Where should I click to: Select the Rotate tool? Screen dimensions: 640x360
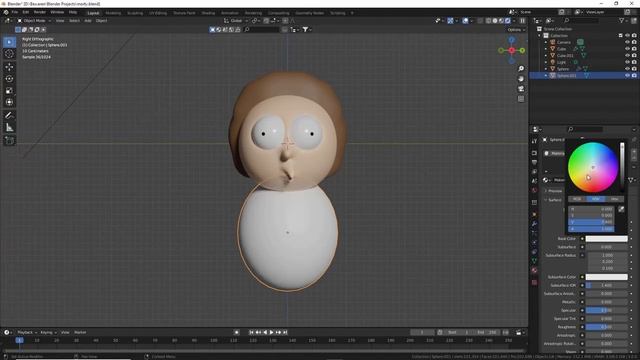(9, 79)
